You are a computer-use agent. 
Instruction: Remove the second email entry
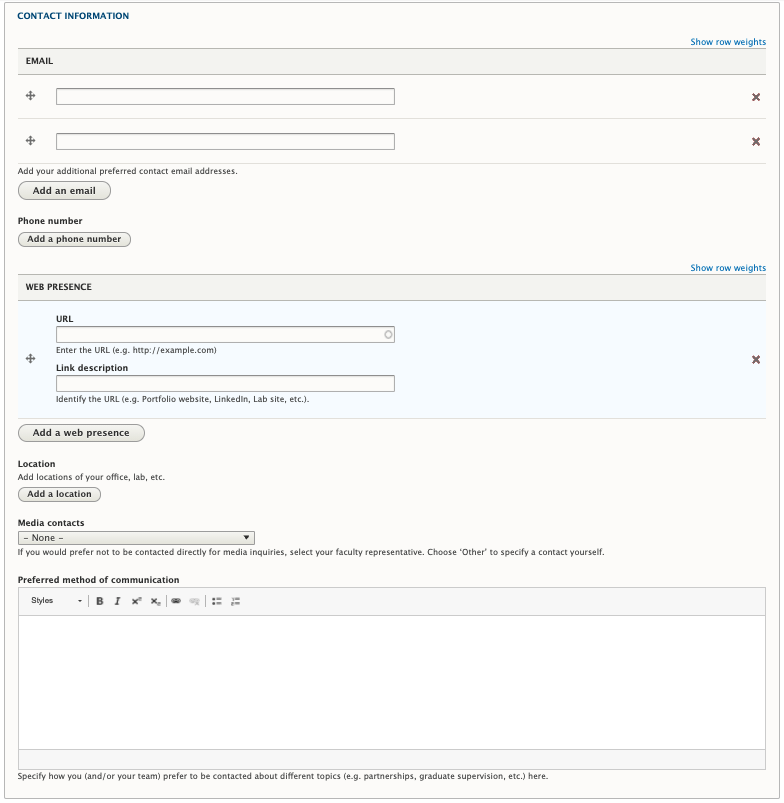(757, 140)
